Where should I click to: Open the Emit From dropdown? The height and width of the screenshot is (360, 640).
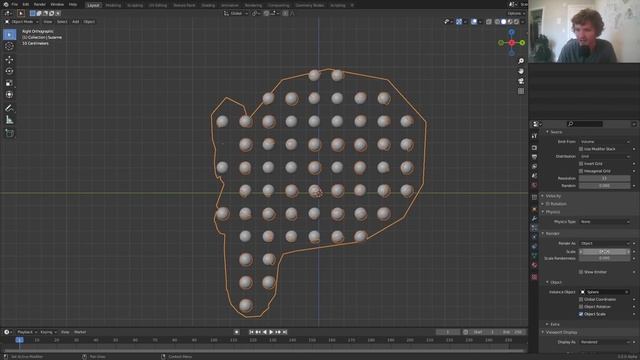tap(604, 142)
